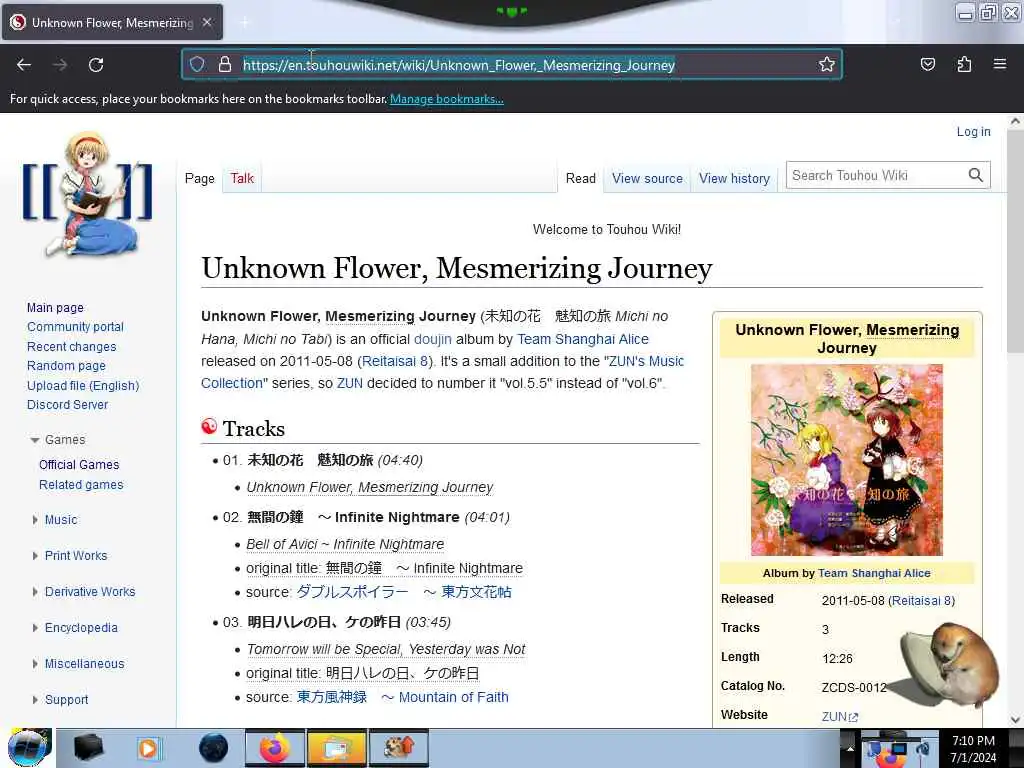Viewport: 1024px width, 768px height.
Task: Expand the Music sidebar section
Action: 35,520
